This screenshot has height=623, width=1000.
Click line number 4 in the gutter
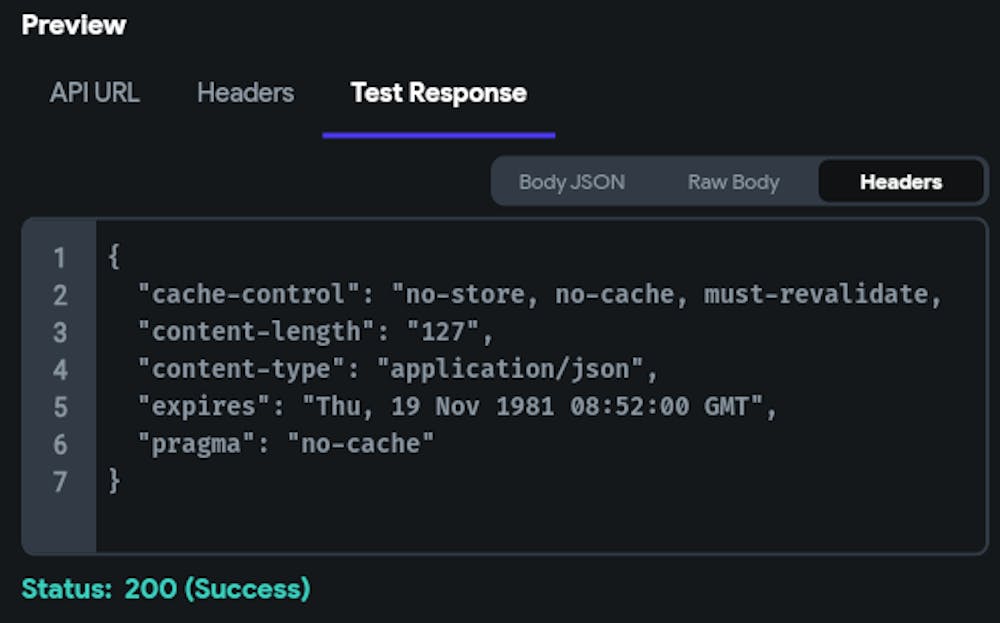(59, 370)
